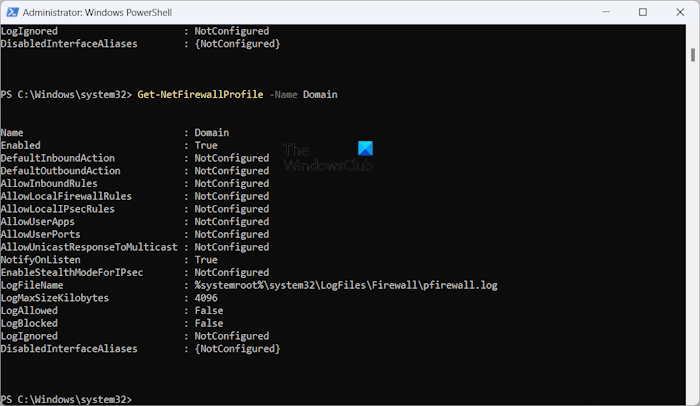Screen dimensions: 700x406
Task: Click the LogBlocked value False
Action: (210, 323)
